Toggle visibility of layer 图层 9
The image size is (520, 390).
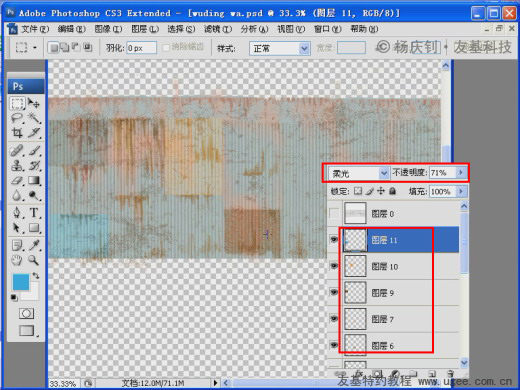click(x=334, y=292)
